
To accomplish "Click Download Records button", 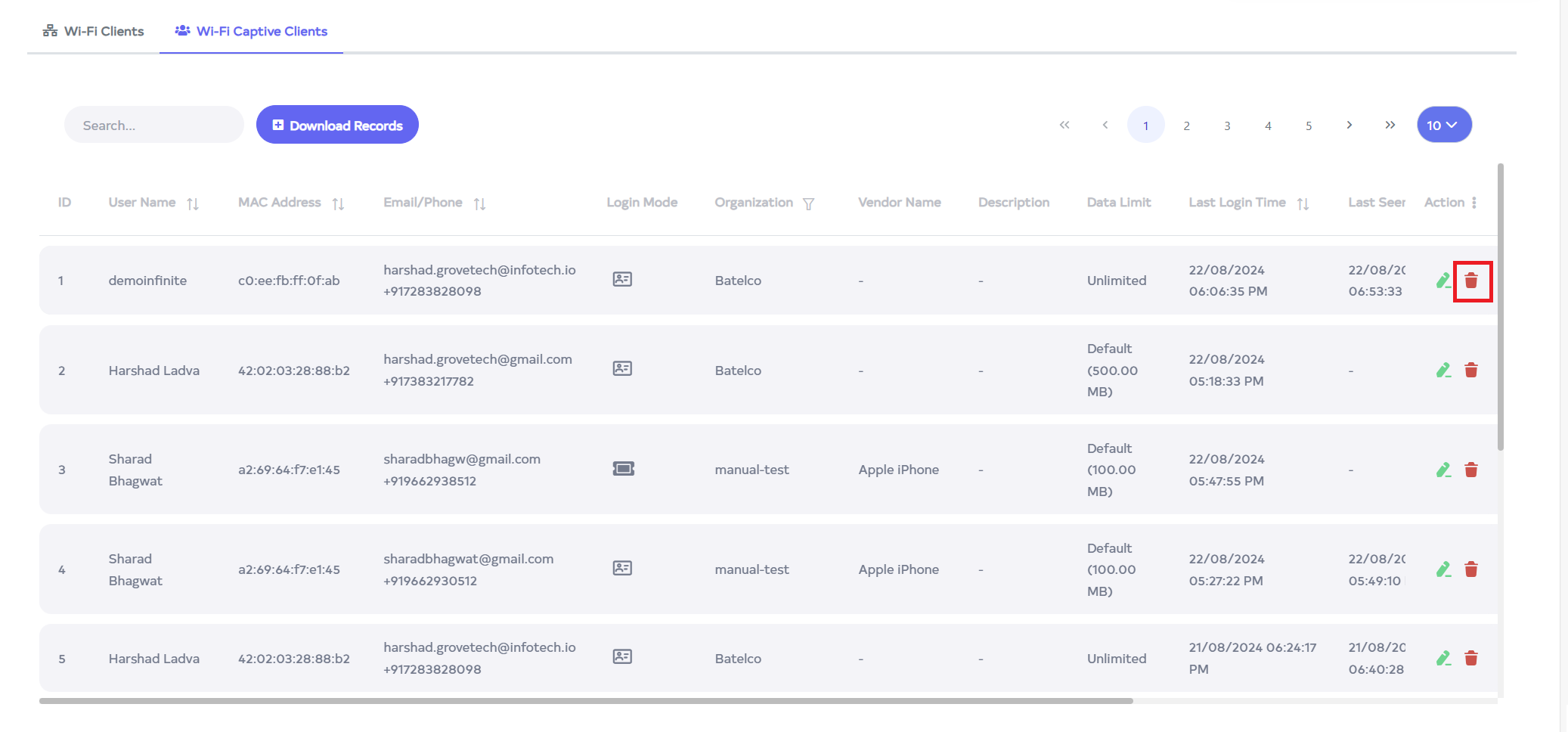I will point(337,126).
